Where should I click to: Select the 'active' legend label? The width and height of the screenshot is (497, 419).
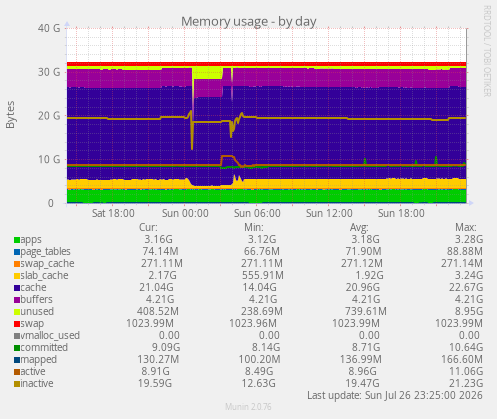coord(33,371)
